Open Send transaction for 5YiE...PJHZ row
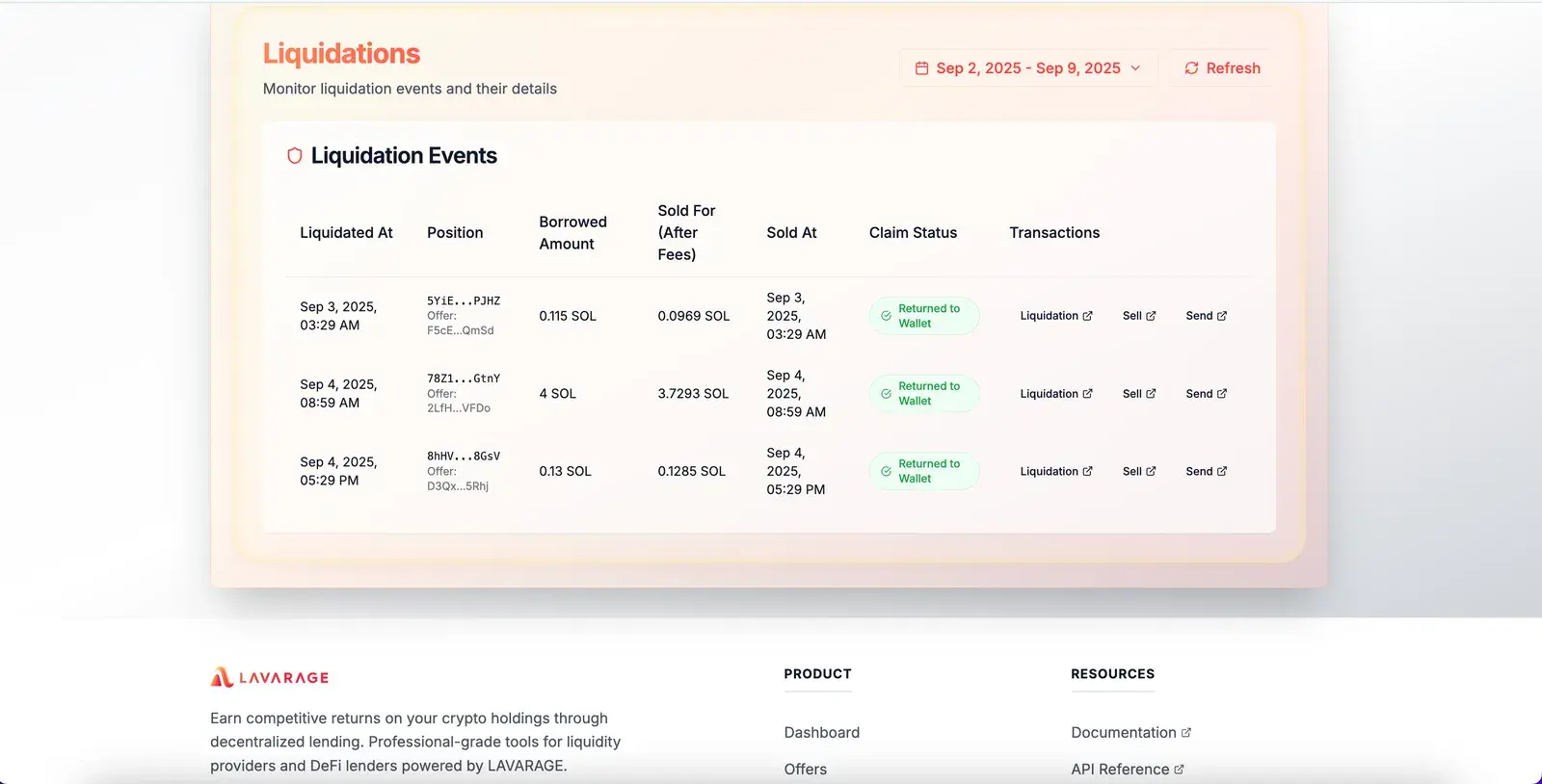This screenshot has width=1542, height=784. point(1207,316)
